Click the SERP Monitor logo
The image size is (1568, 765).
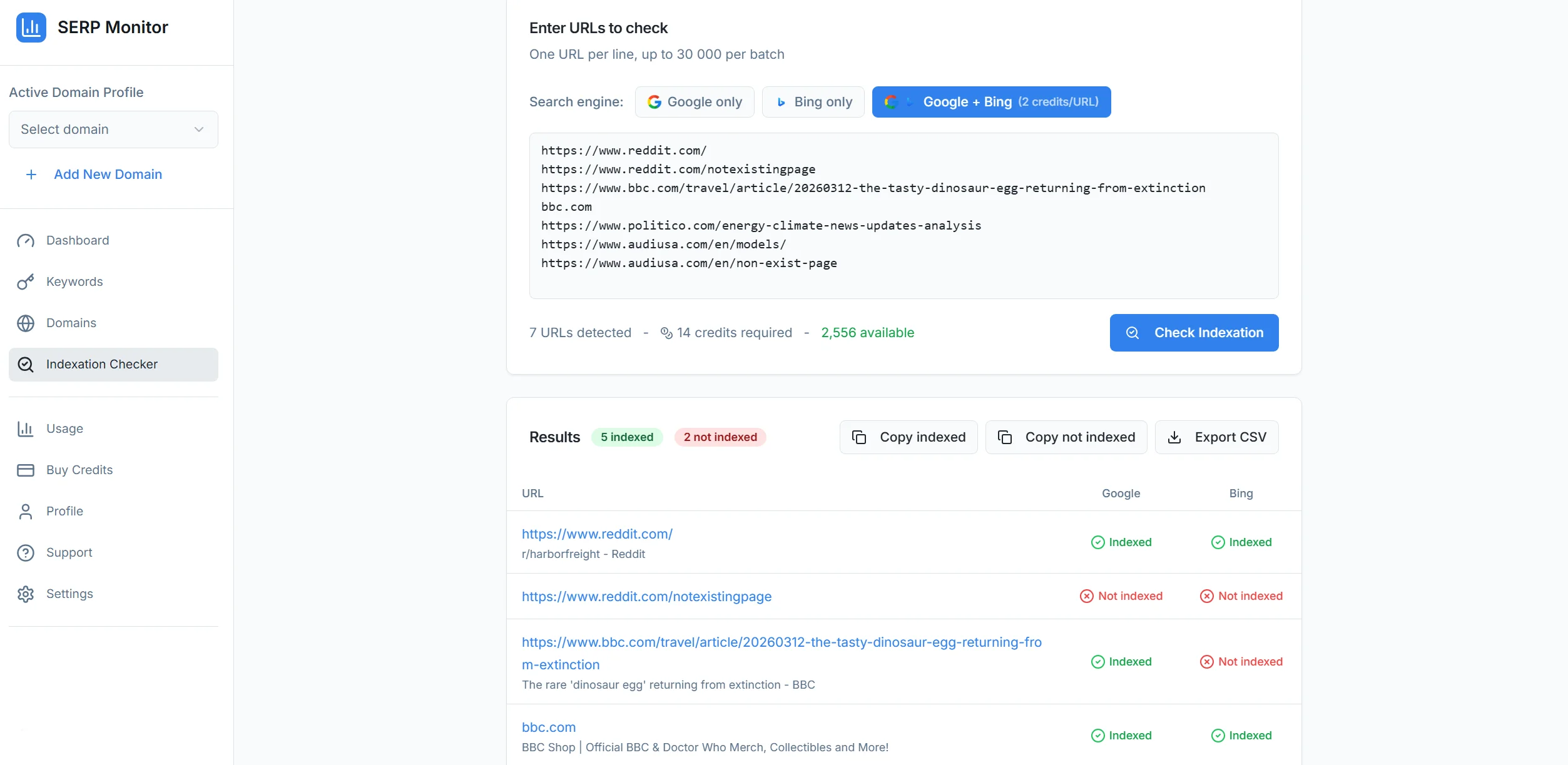pyautogui.click(x=93, y=27)
